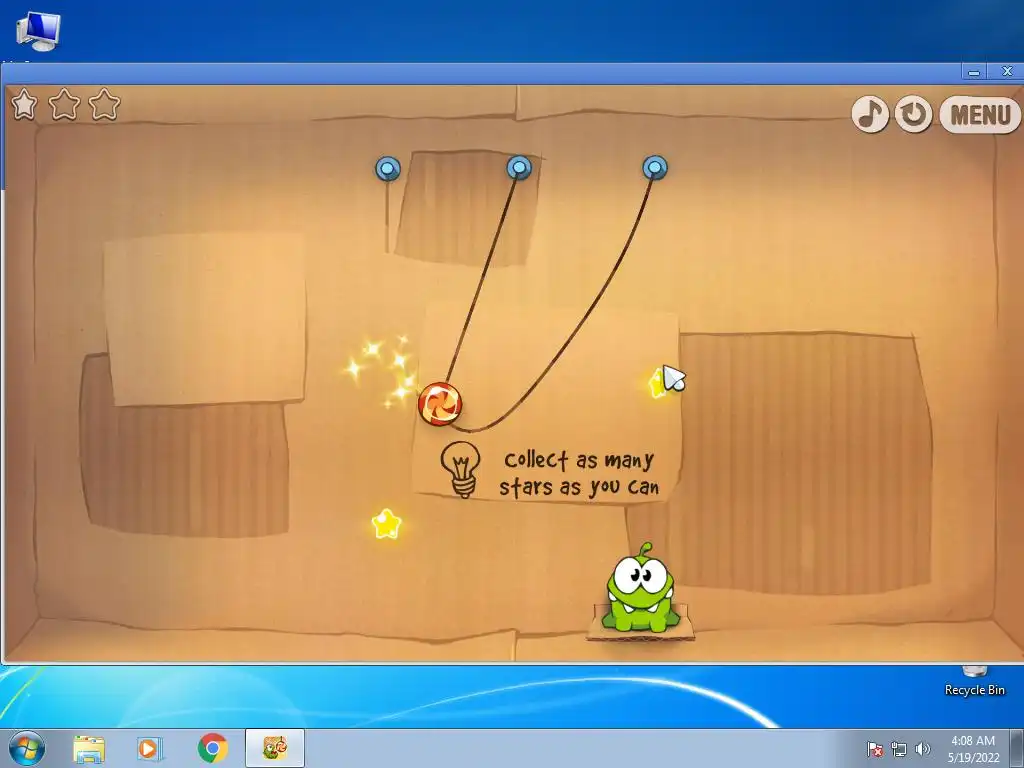This screenshot has height=768, width=1024.
Task: Open Google Chrome from the taskbar
Action: (213, 748)
